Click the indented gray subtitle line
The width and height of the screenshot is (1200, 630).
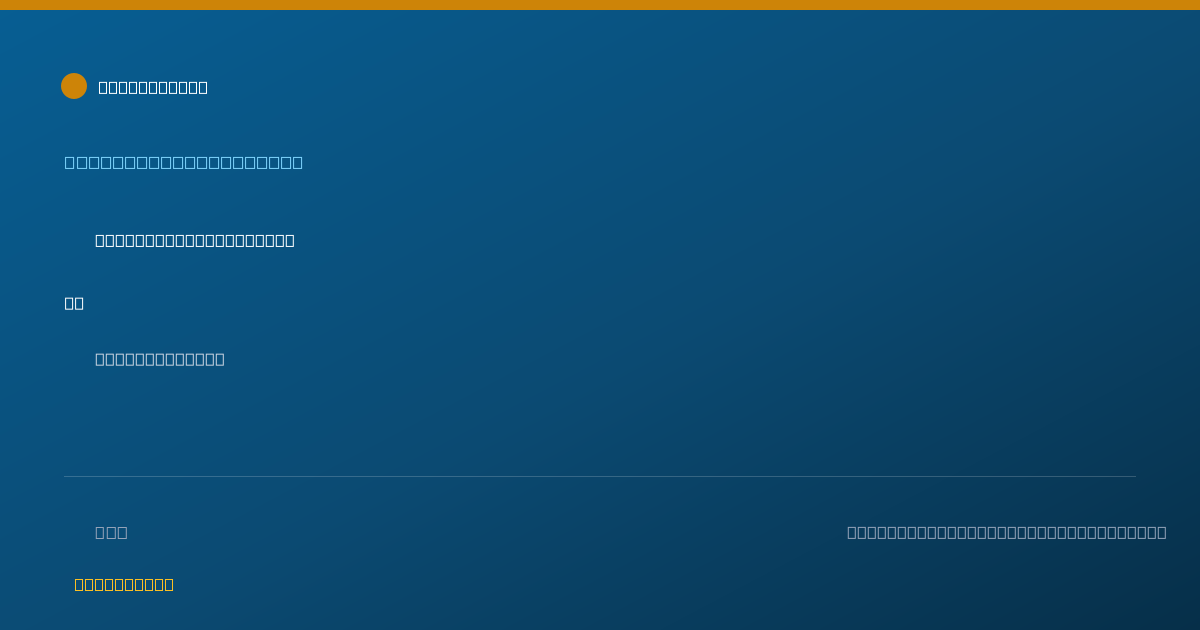tap(160, 359)
